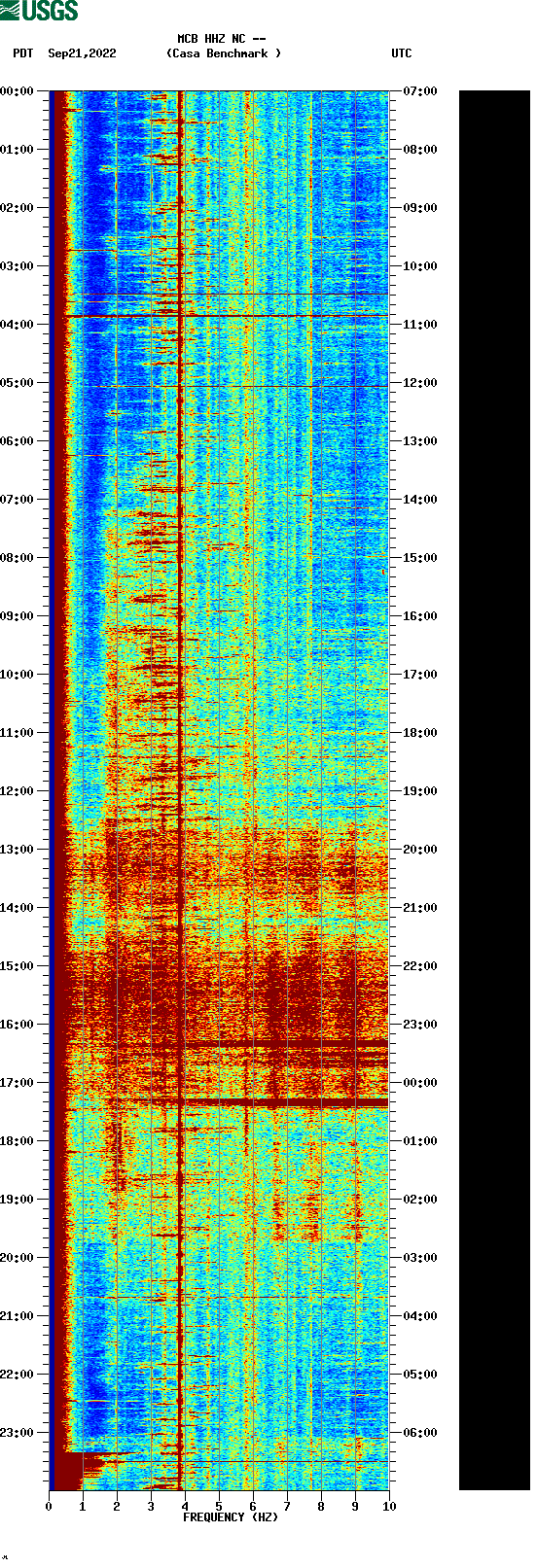Click PDT time label 03:00
Image resolution: width=537 pixels, height=1568 pixels.
point(18,266)
